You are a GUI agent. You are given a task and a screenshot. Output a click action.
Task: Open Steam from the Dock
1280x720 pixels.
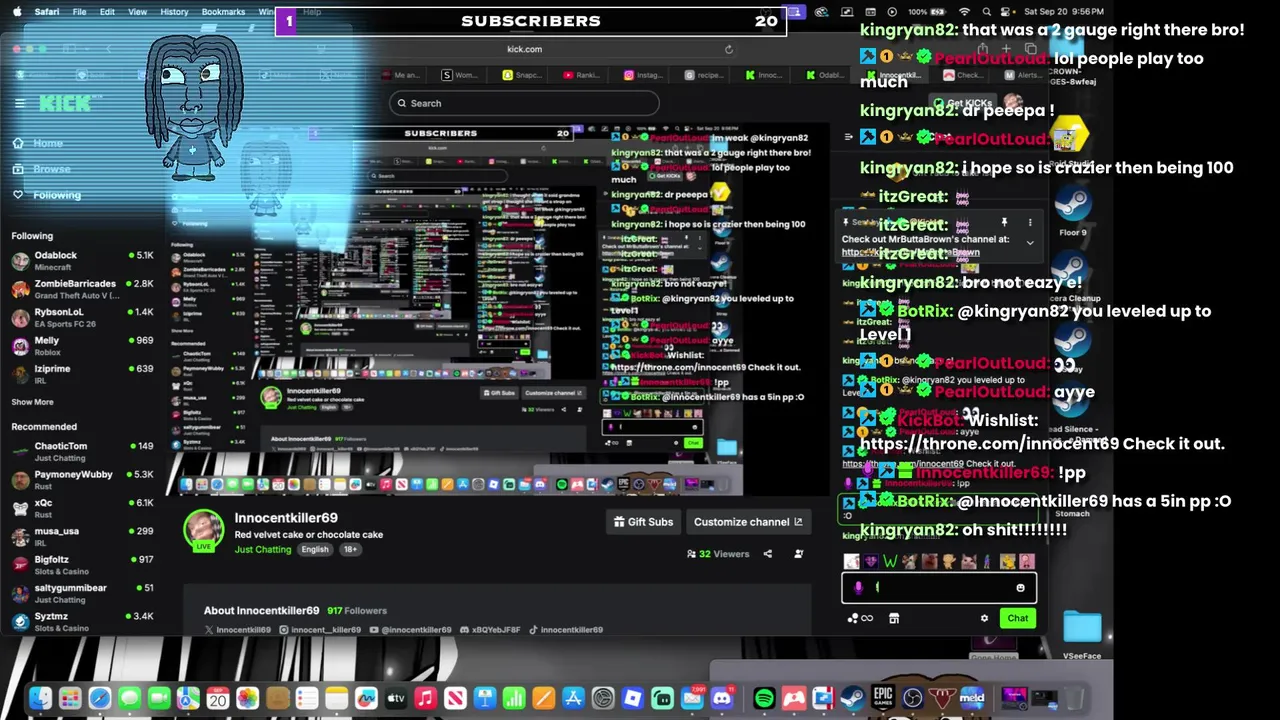click(853, 698)
